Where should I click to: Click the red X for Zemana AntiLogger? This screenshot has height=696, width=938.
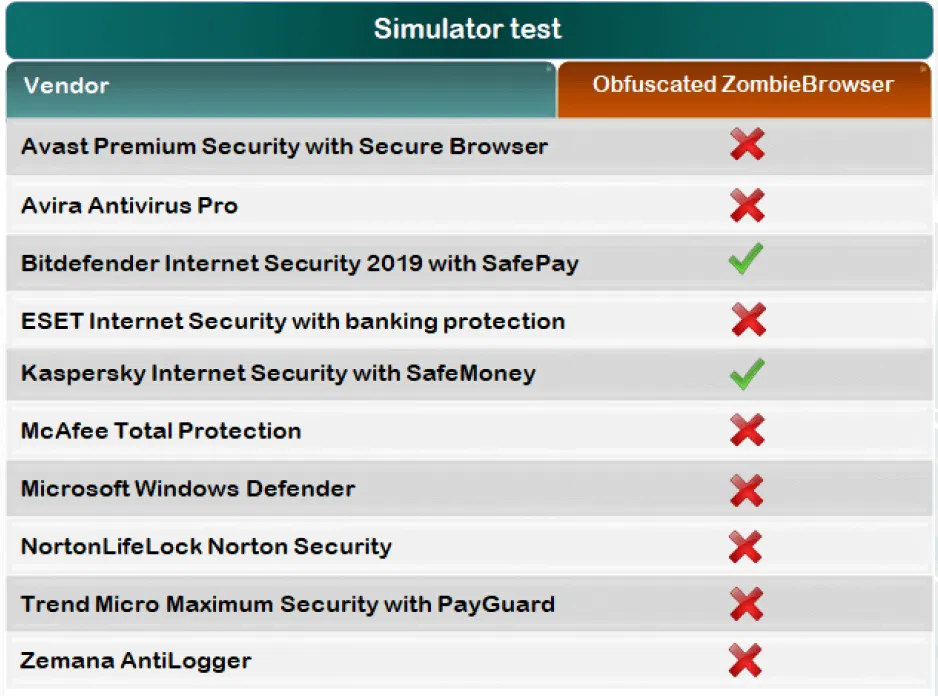point(747,661)
